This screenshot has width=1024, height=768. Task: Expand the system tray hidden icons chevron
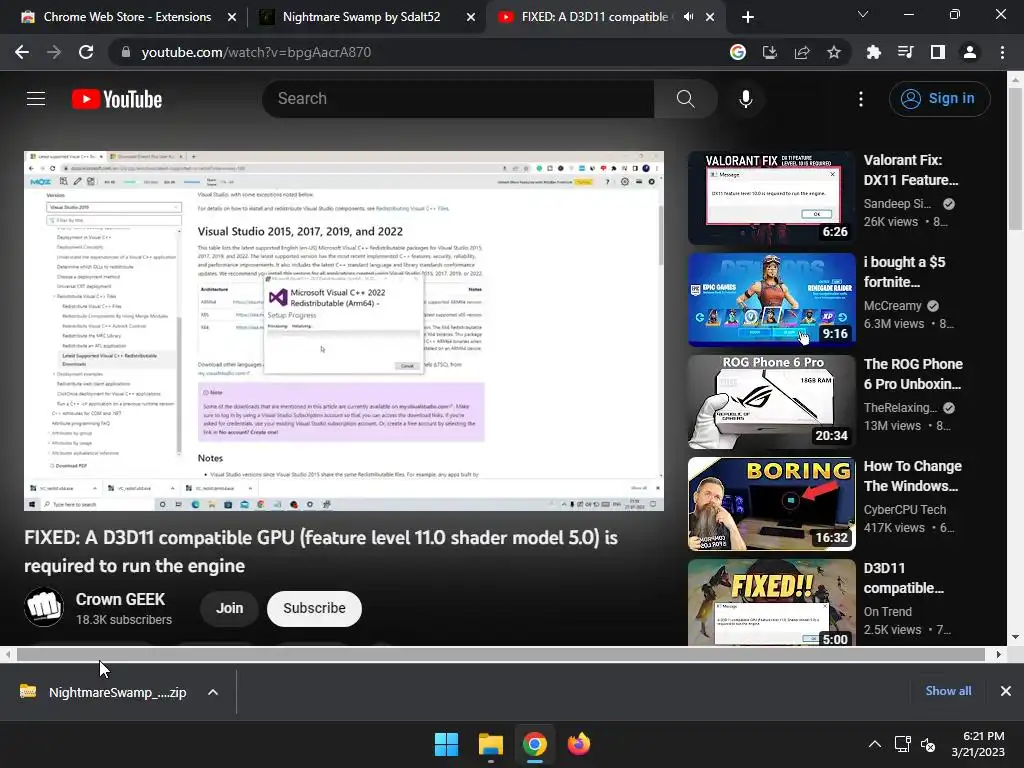coord(874,744)
